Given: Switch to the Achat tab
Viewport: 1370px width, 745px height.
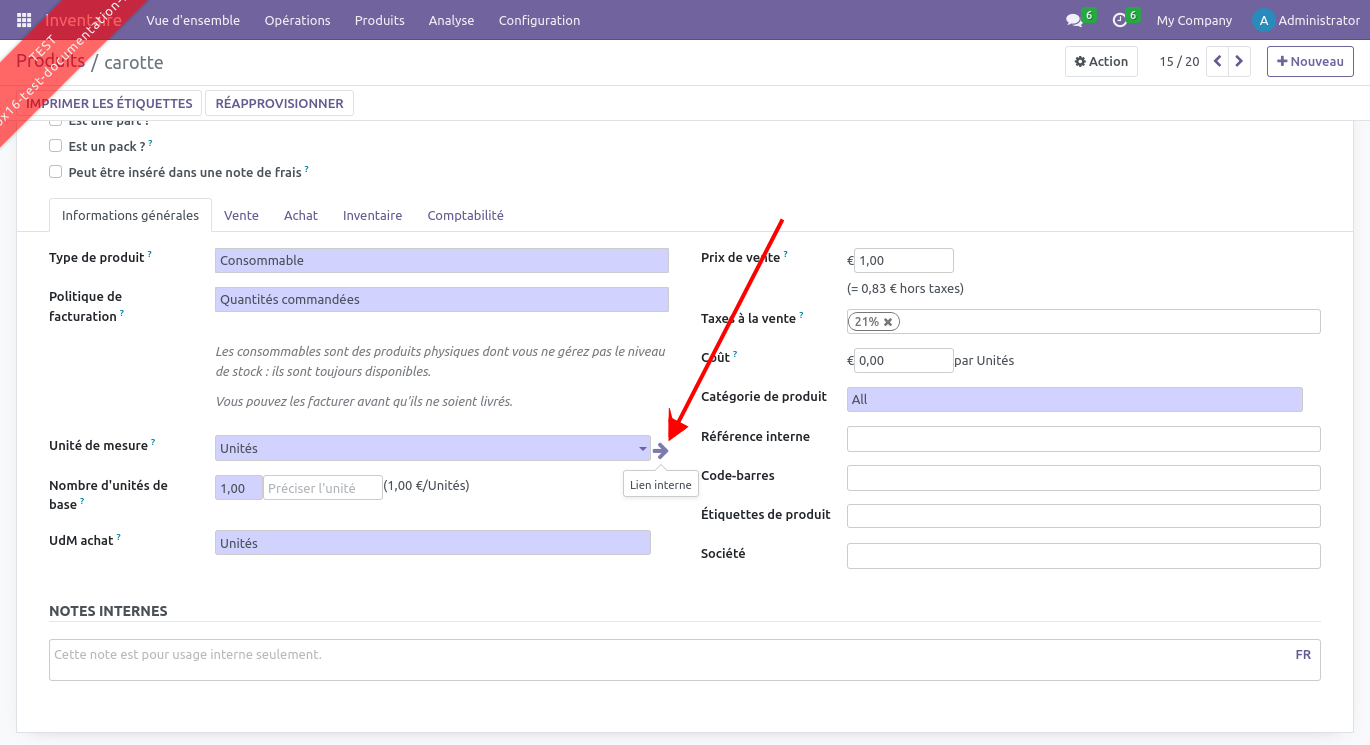Looking at the screenshot, I should [301, 215].
